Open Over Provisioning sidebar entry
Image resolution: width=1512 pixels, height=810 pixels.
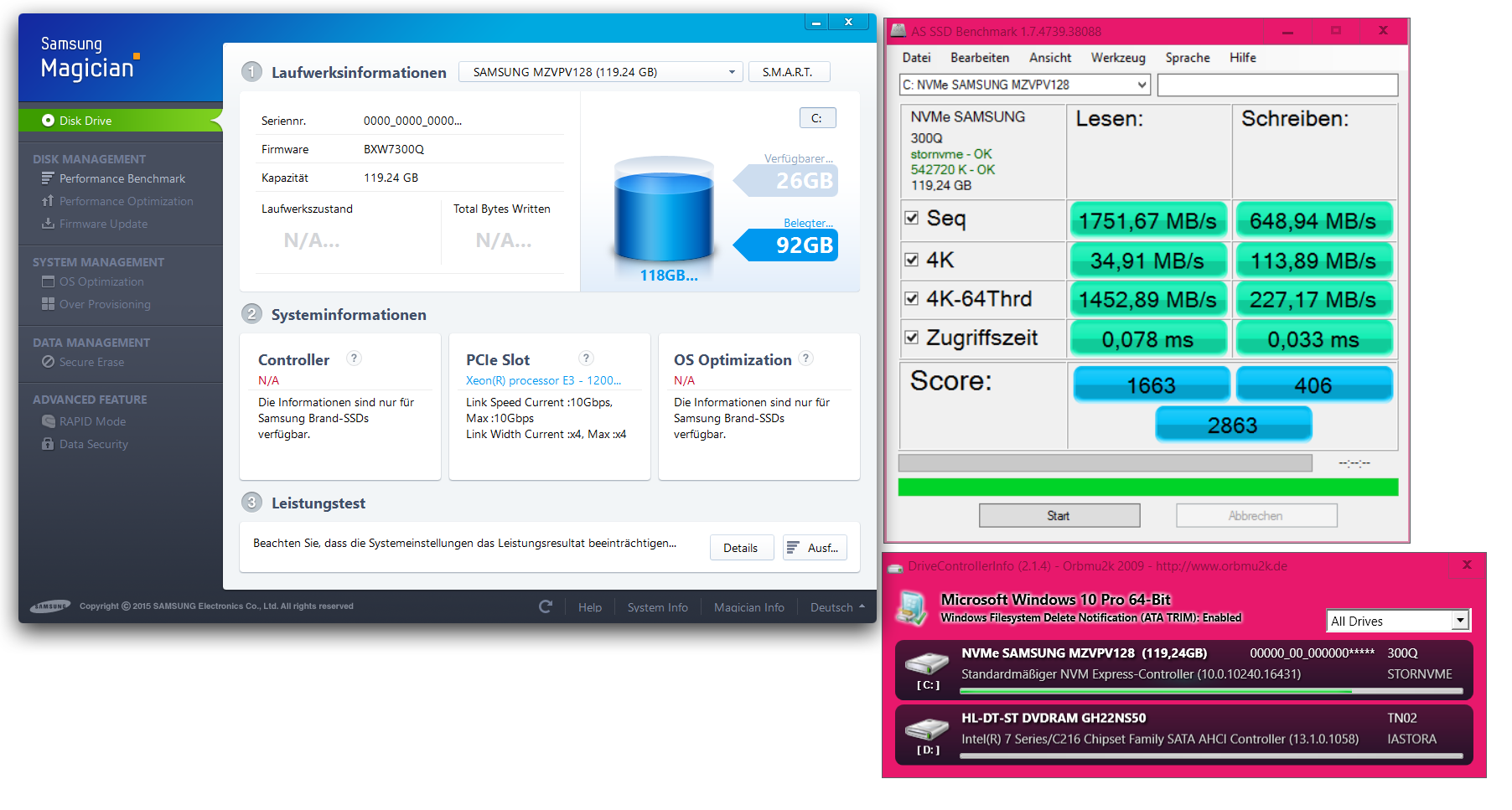coord(96,304)
